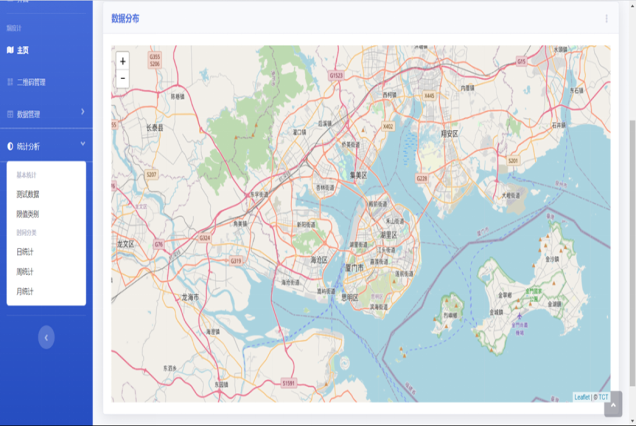
Task: Click 翔安区 label on the map
Action: click(449, 133)
